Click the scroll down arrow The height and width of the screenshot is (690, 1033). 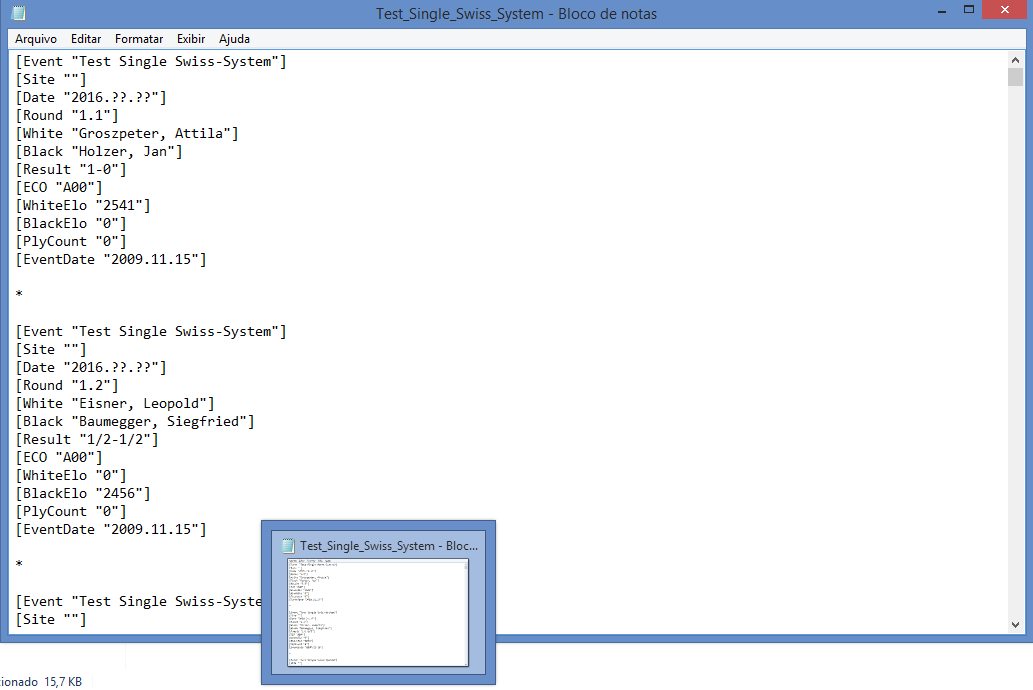click(1015, 624)
